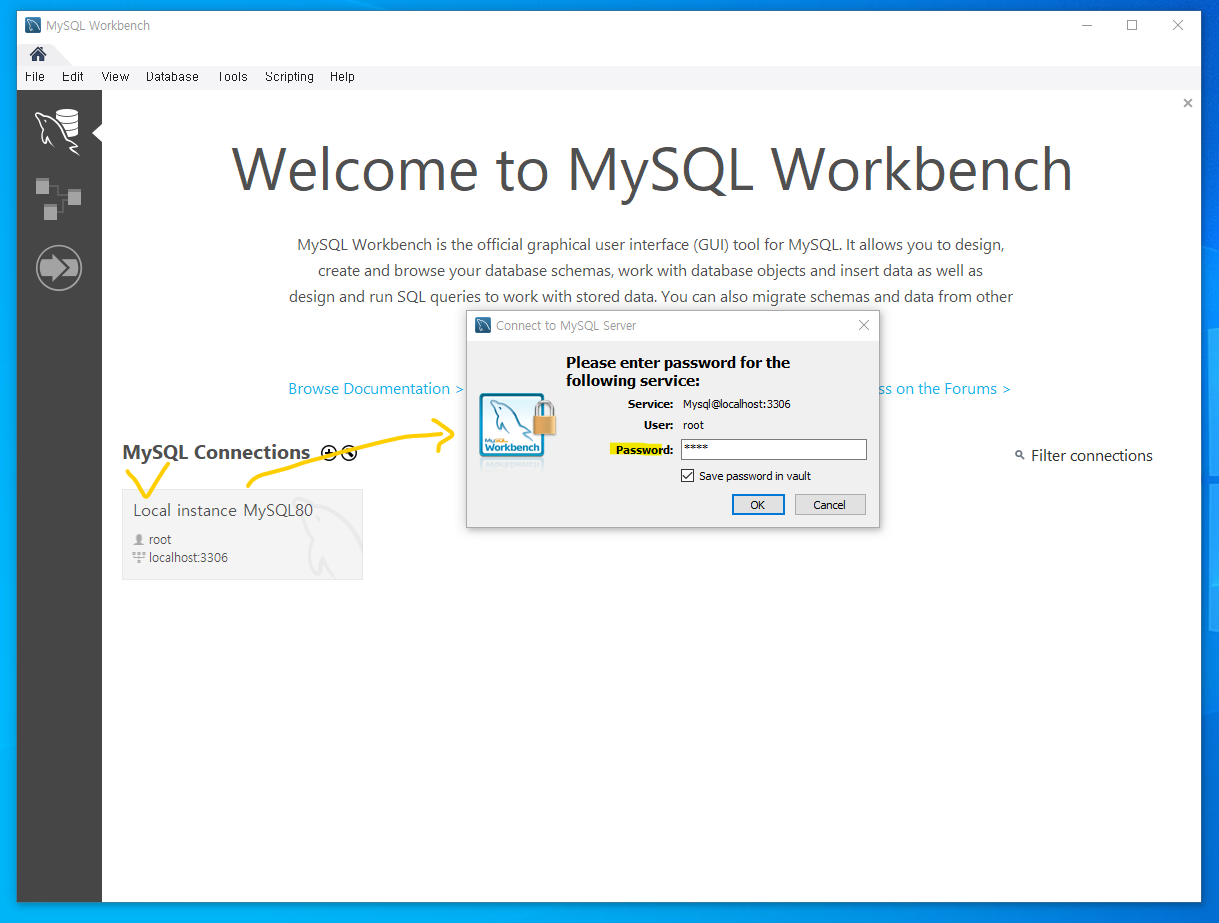Viewport: 1219px width, 923px height.
Task: Open the Scripting menu
Action: click(289, 76)
